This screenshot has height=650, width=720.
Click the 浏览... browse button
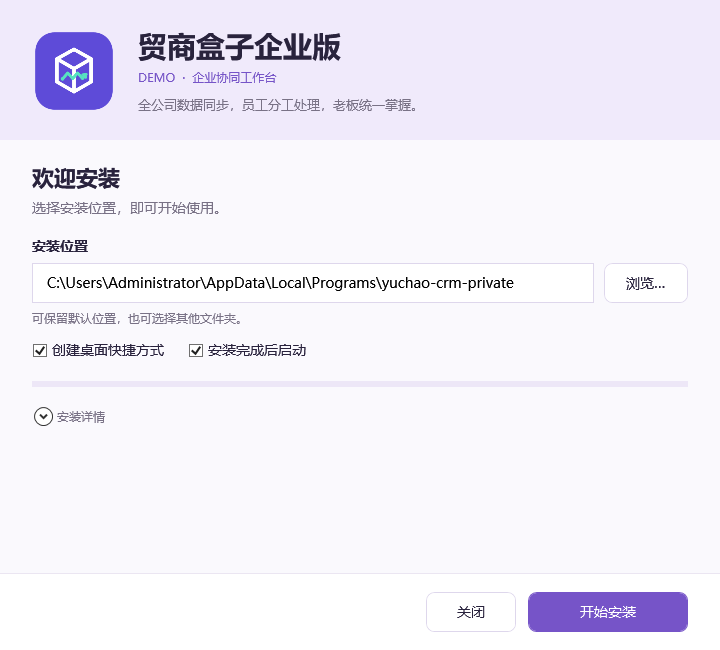point(646,283)
